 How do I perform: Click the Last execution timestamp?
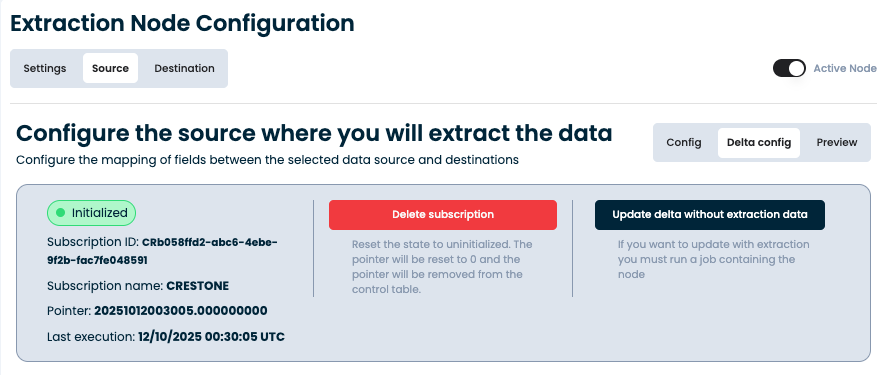[x=211, y=337]
